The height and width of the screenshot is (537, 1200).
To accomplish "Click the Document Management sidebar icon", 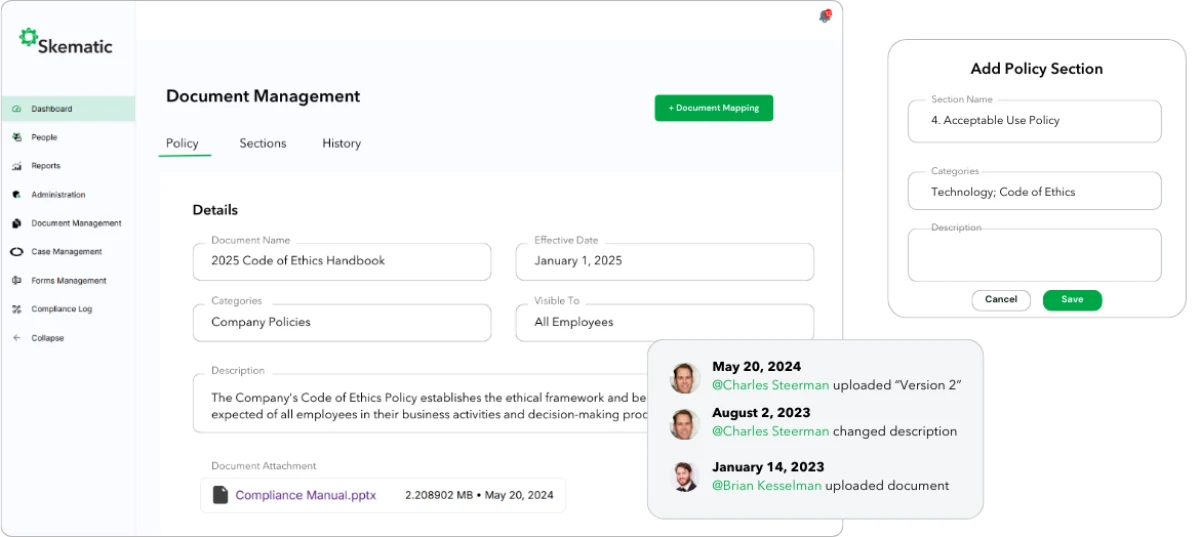I will (x=17, y=224).
